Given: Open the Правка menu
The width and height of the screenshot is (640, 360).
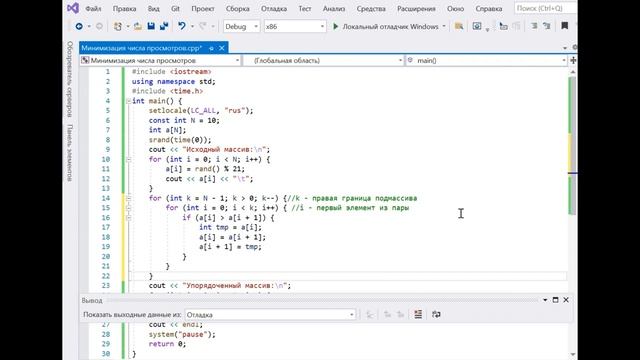Looking at the screenshot, I should 124,9.
